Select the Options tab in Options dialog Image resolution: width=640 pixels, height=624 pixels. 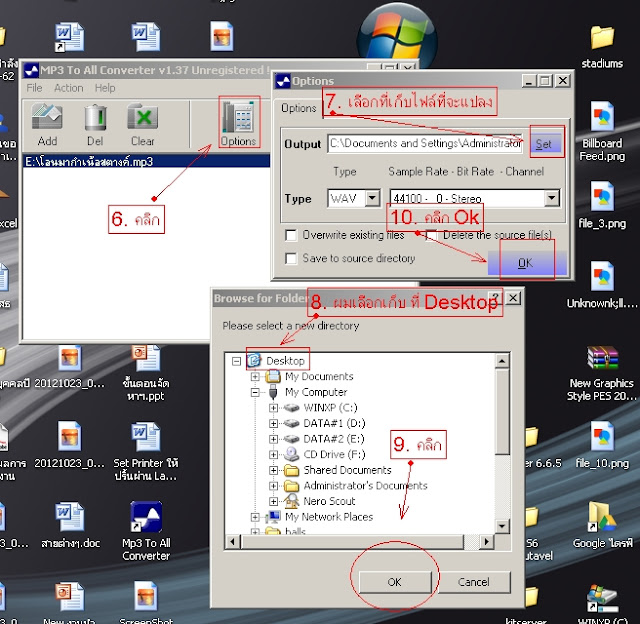coord(299,108)
